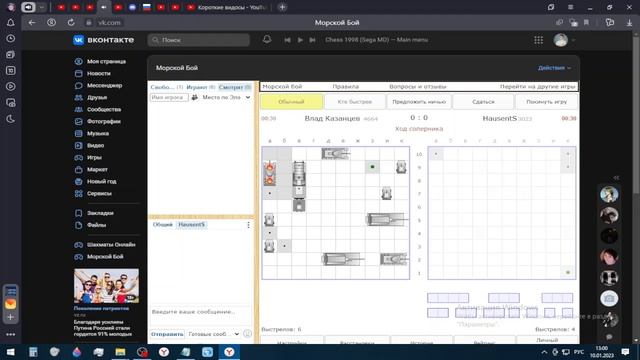
Task: Open Вопросы и отзывы menu item
Action: [418, 87]
